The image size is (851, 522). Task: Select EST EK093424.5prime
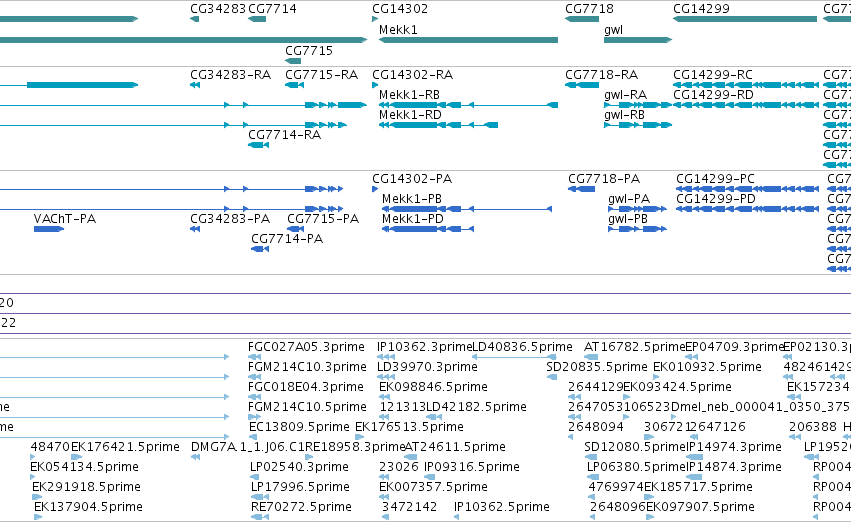(677, 387)
